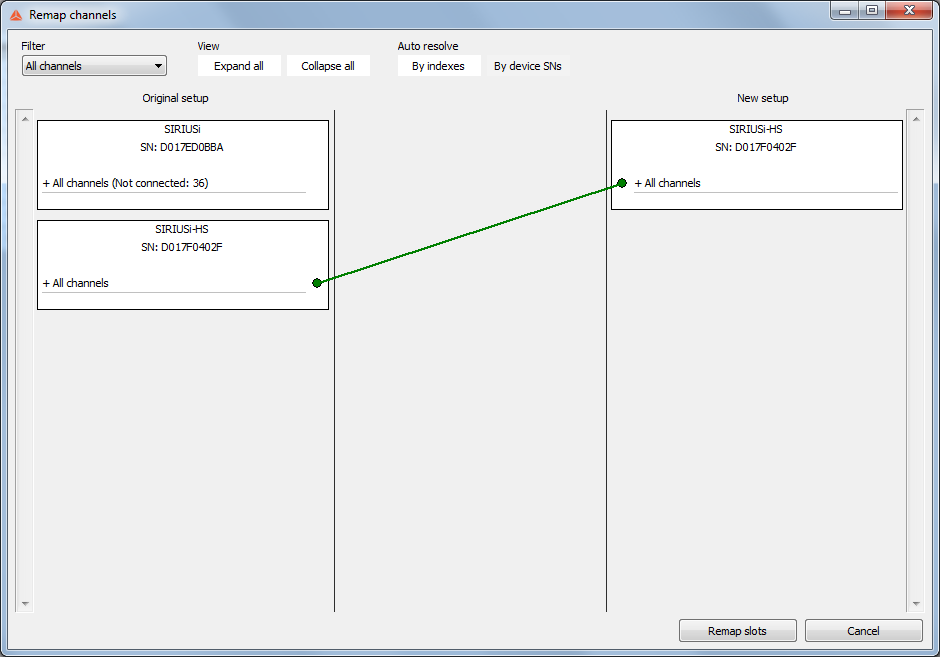Select green connector dot on original SIRIUSi-HS

click(317, 283)
